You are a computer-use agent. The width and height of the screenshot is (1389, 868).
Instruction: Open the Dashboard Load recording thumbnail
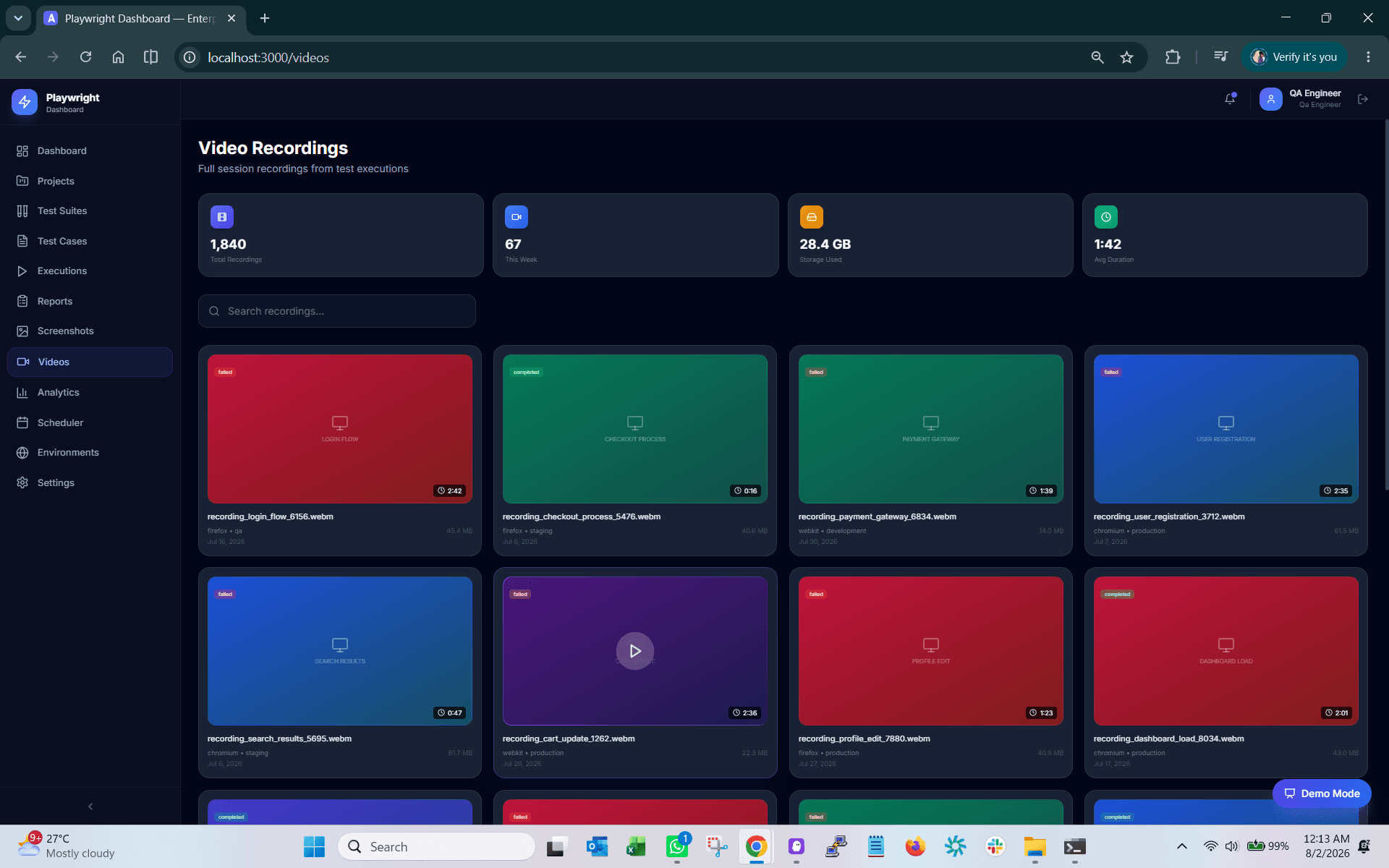tap(1226, 651)
